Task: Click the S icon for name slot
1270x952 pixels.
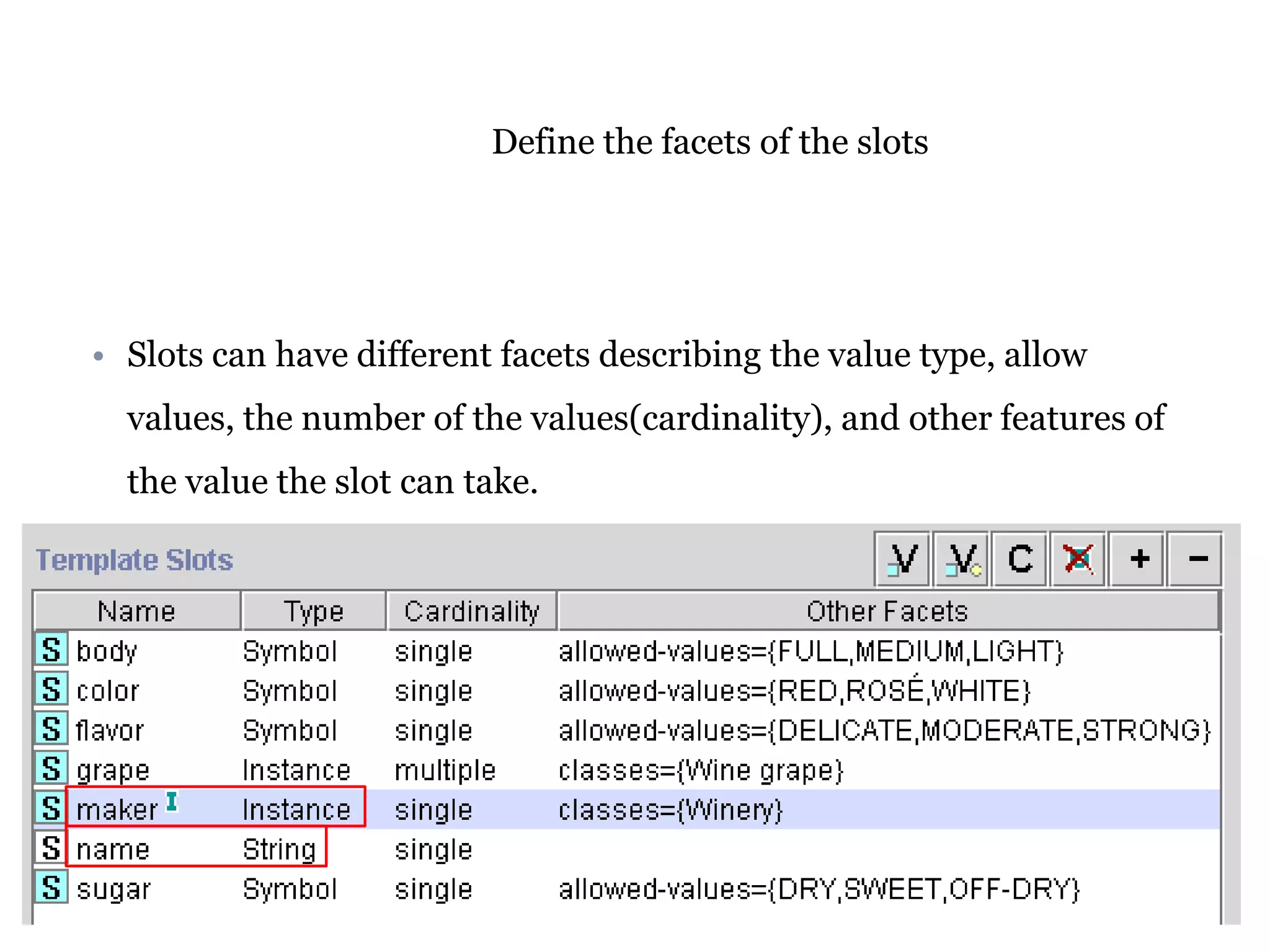Action: [x=51, y=848]
